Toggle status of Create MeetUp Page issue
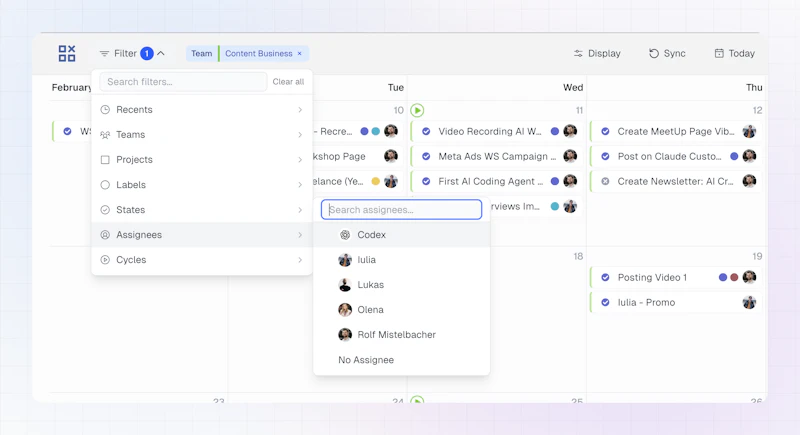This screenshot has height=435, width=800. (x=605, y=131)
